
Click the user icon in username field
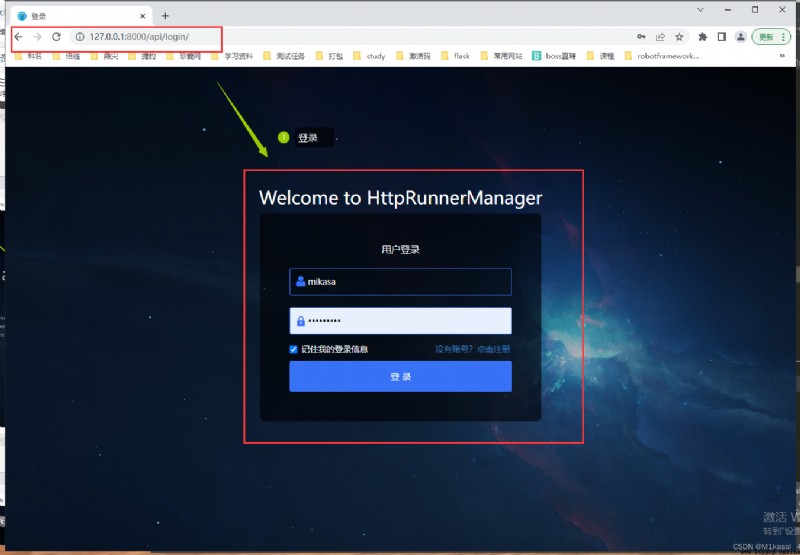301,281
